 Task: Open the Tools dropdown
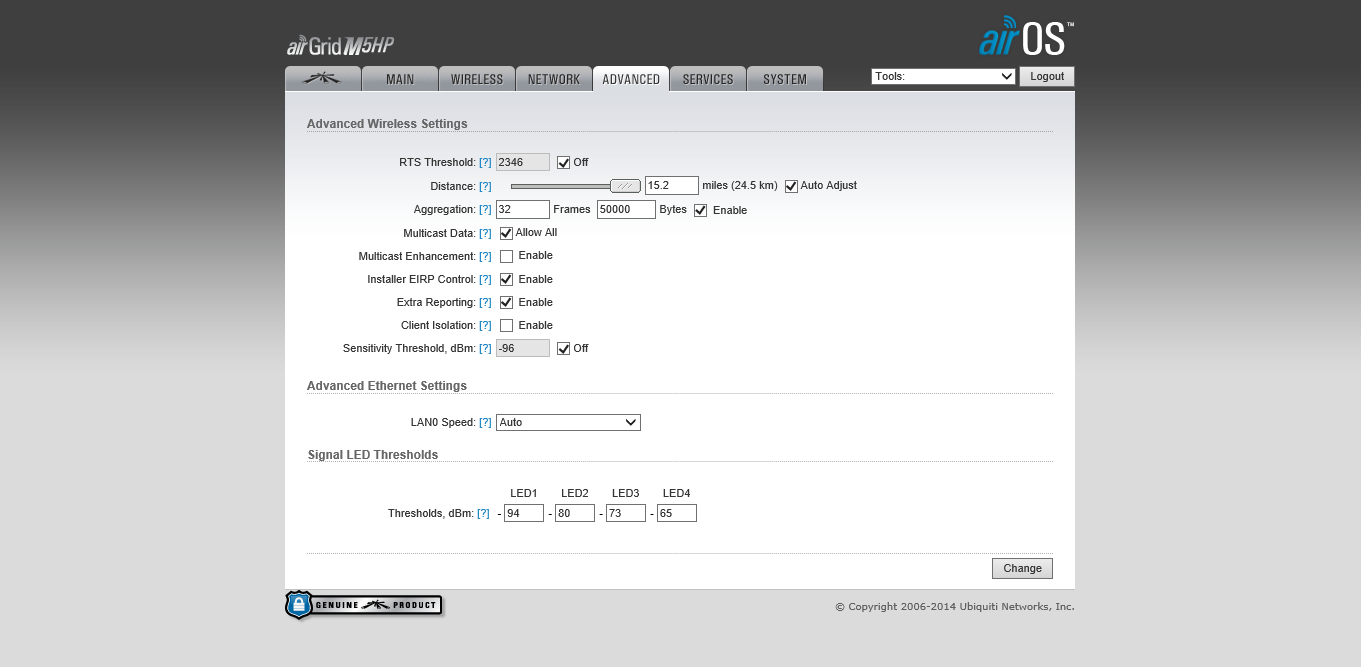[x=943, y=76]
